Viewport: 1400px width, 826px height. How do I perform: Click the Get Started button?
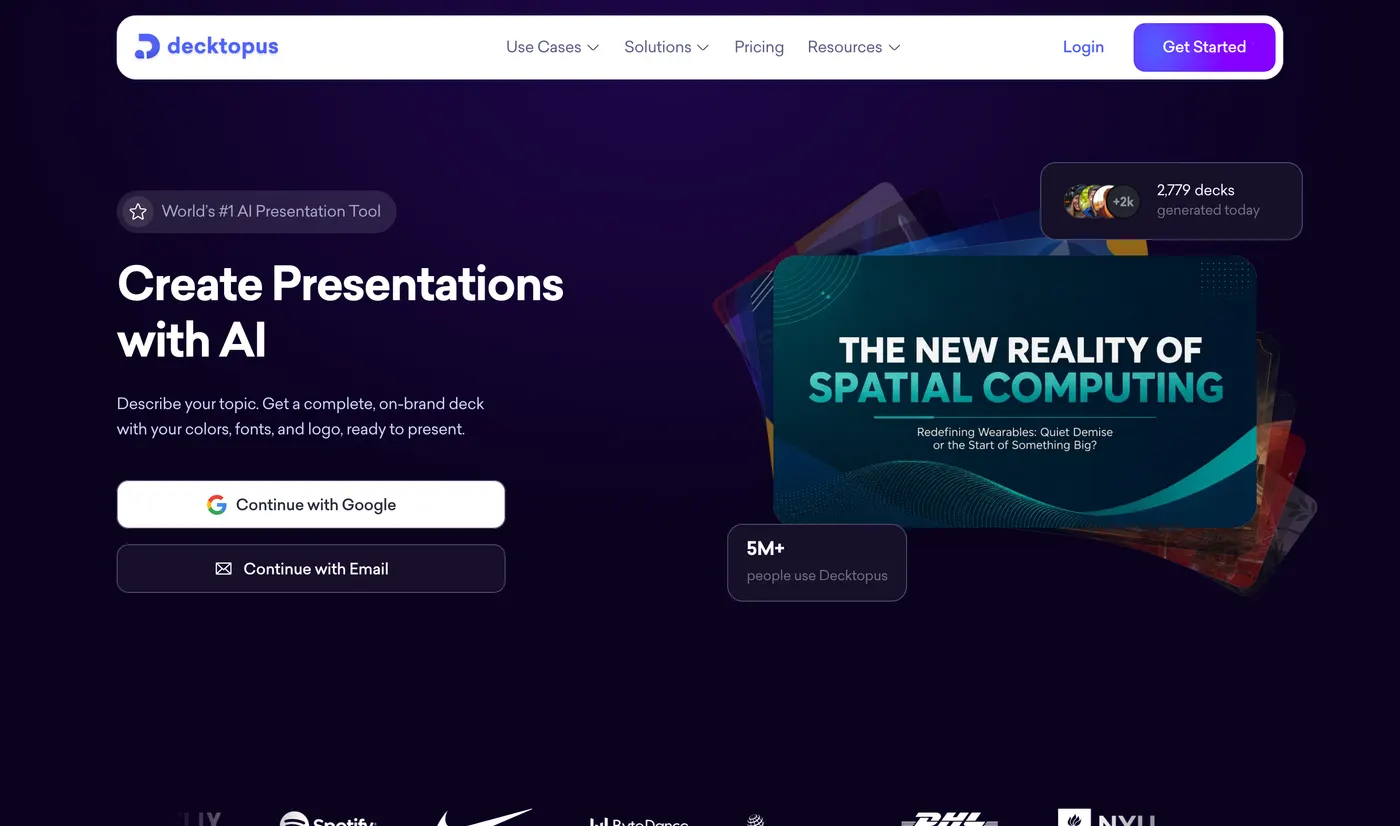click(x=1204, y=47)
